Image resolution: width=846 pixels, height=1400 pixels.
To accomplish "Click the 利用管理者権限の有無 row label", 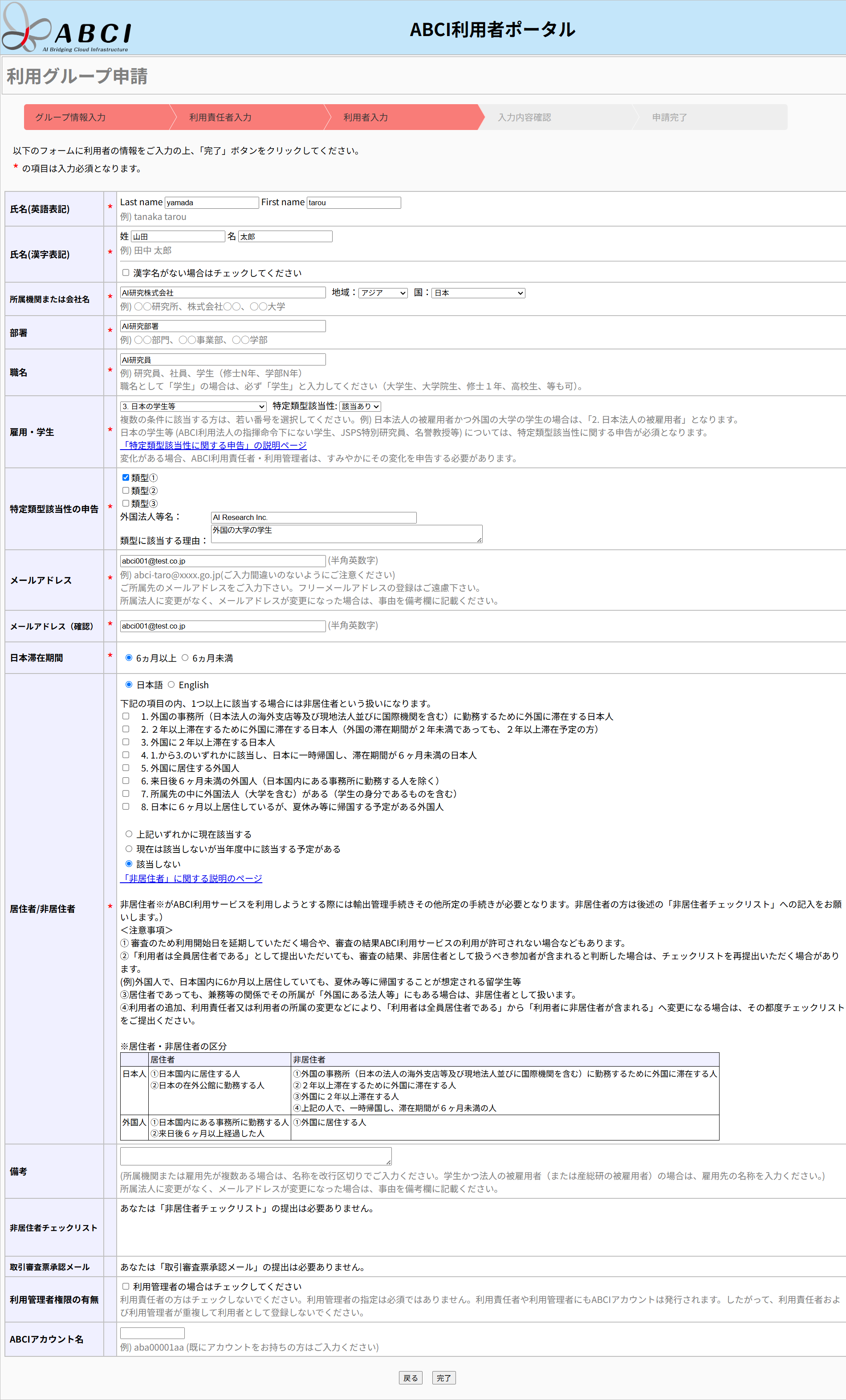I will click(54, 1299).
